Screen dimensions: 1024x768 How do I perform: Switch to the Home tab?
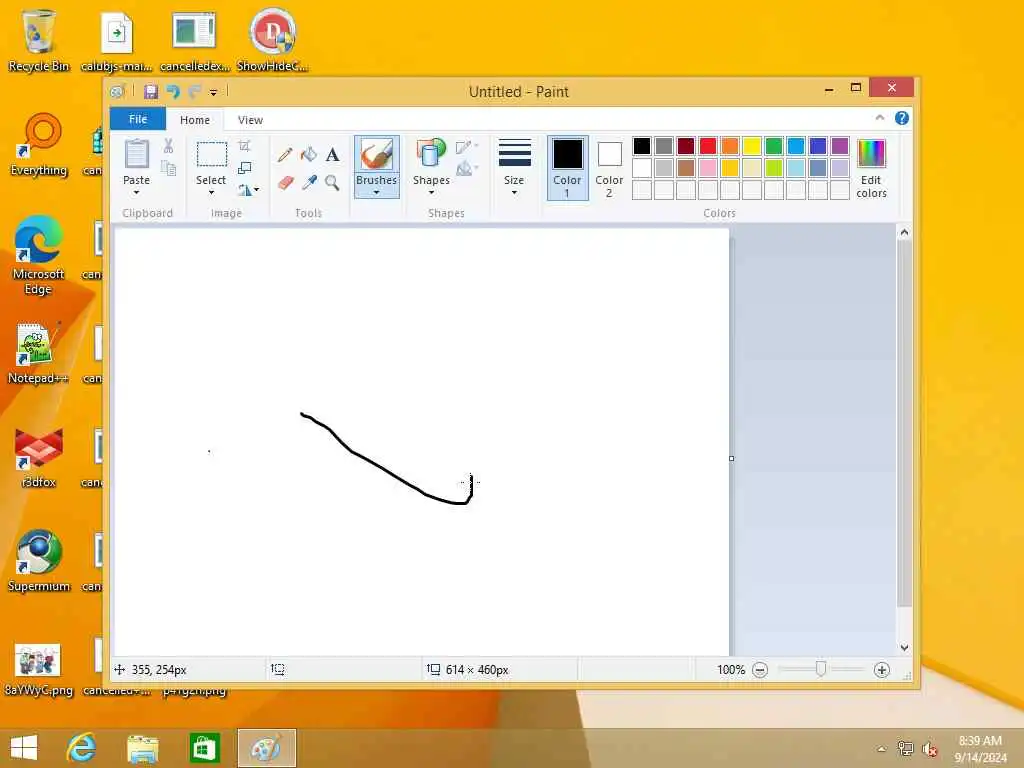click(195, 120)
